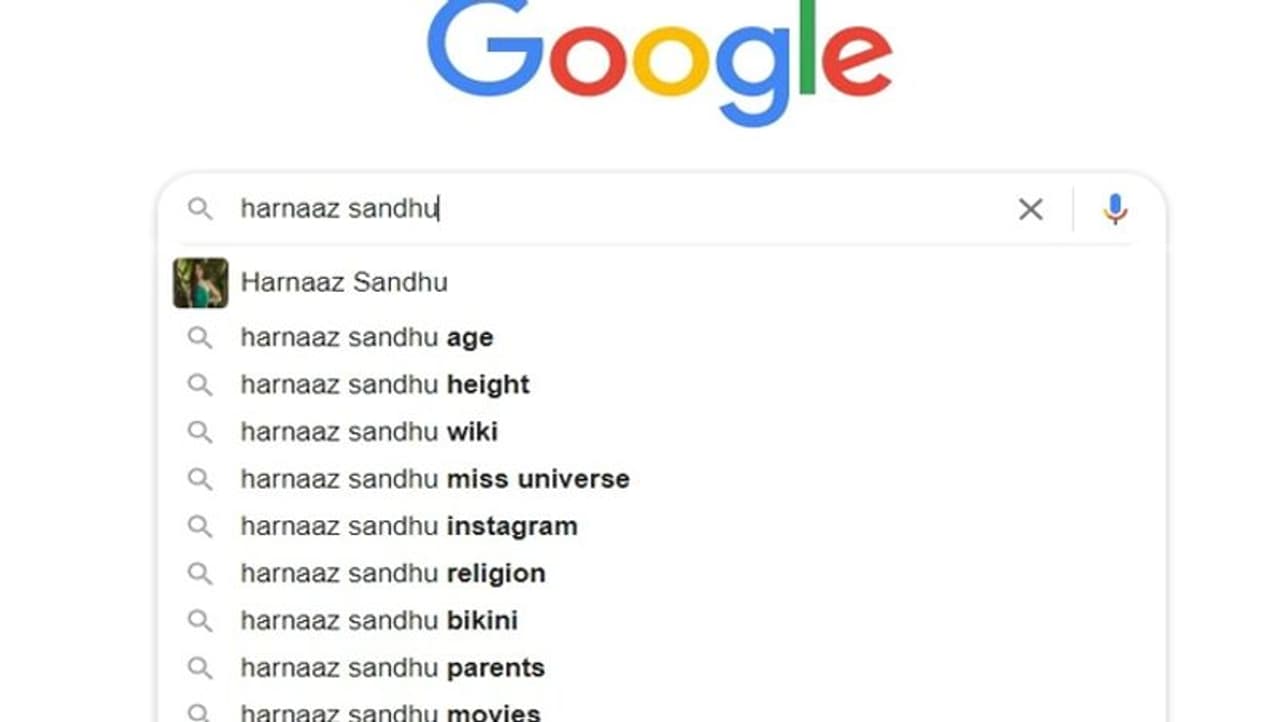
Task: Pick the "harnaaz sandhu wiki" suggestion
Action: click(x=369, y=432)
